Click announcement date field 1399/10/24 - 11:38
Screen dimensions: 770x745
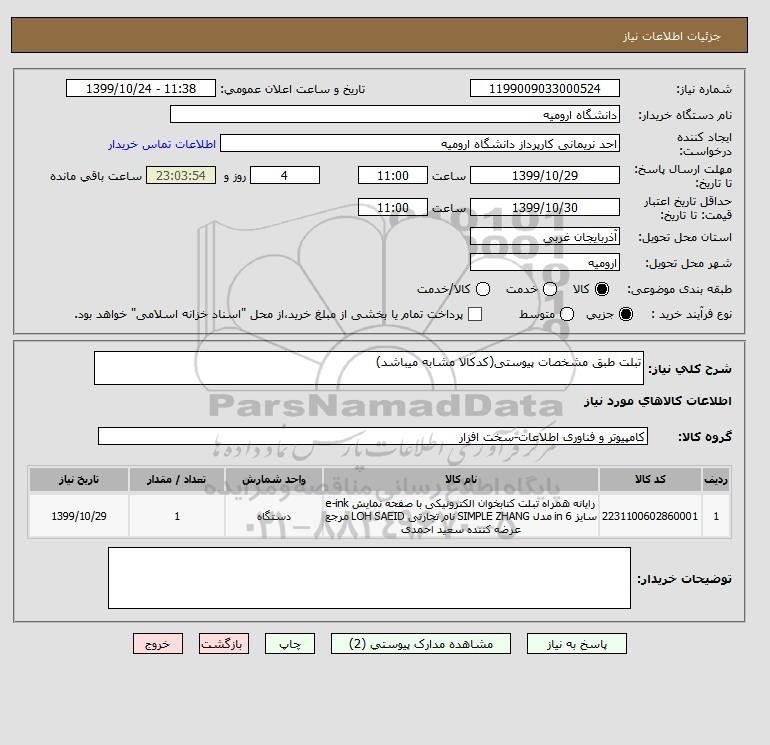[x=141, y=89]
